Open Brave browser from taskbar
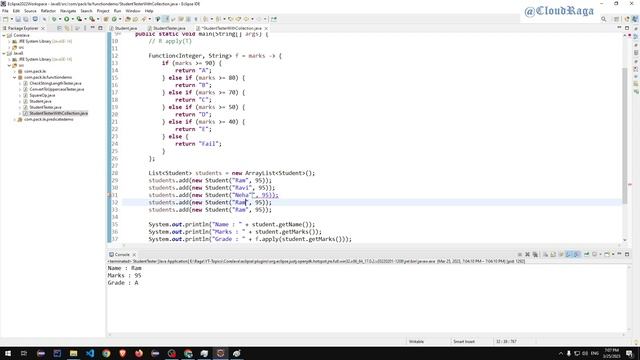640x360 pixels. coord(122,353)
